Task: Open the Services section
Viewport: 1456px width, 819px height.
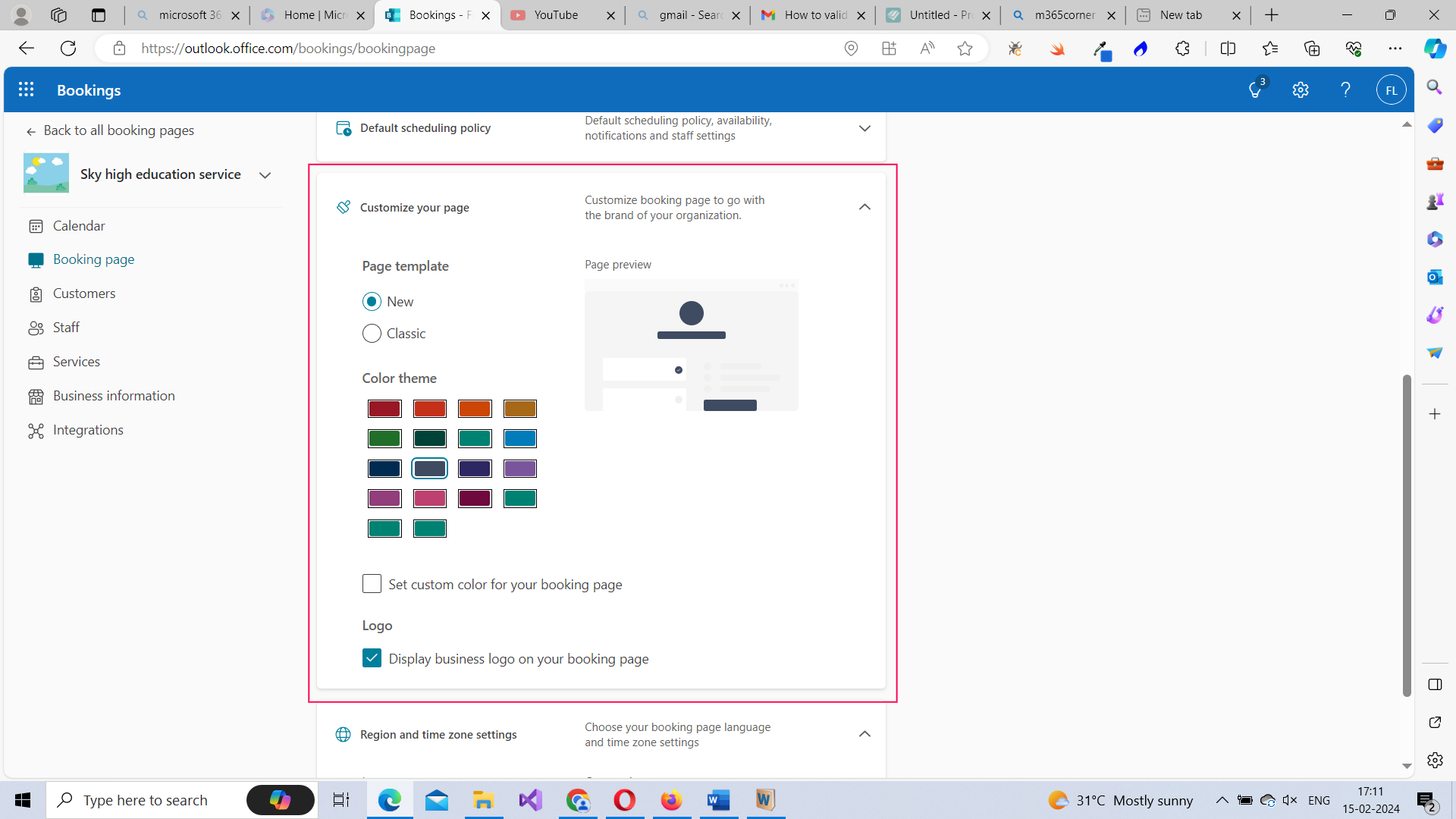Action: (76, 362)
